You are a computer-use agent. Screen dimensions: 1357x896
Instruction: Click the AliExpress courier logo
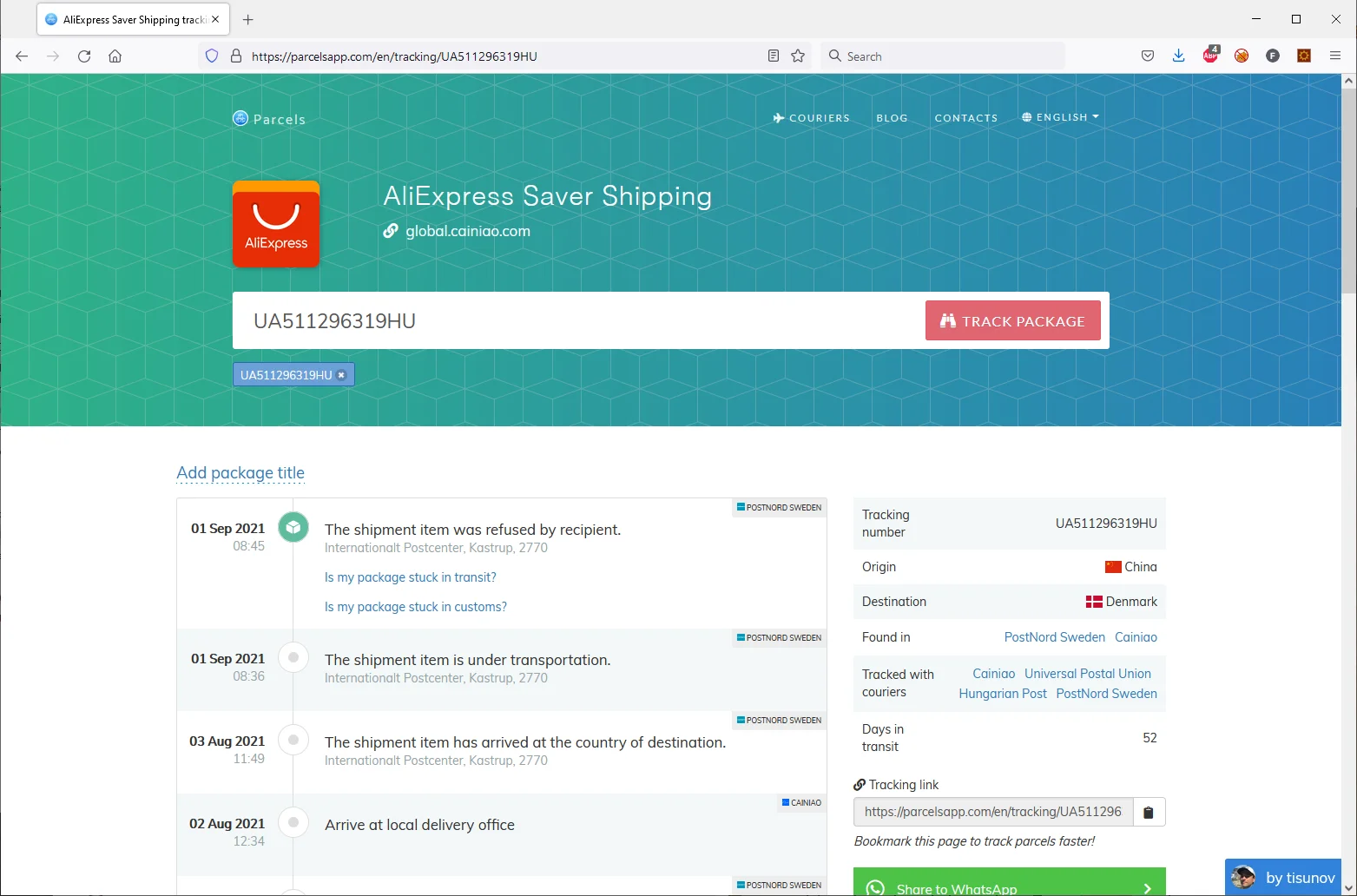point(276,224)
